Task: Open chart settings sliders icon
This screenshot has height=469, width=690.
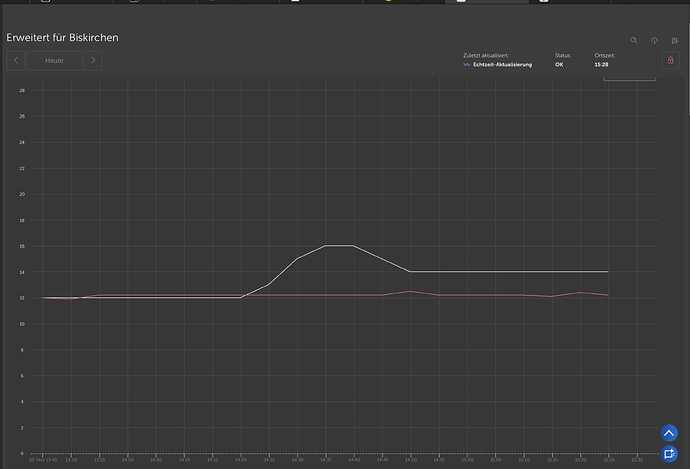Action: click(x=675, y=40)
